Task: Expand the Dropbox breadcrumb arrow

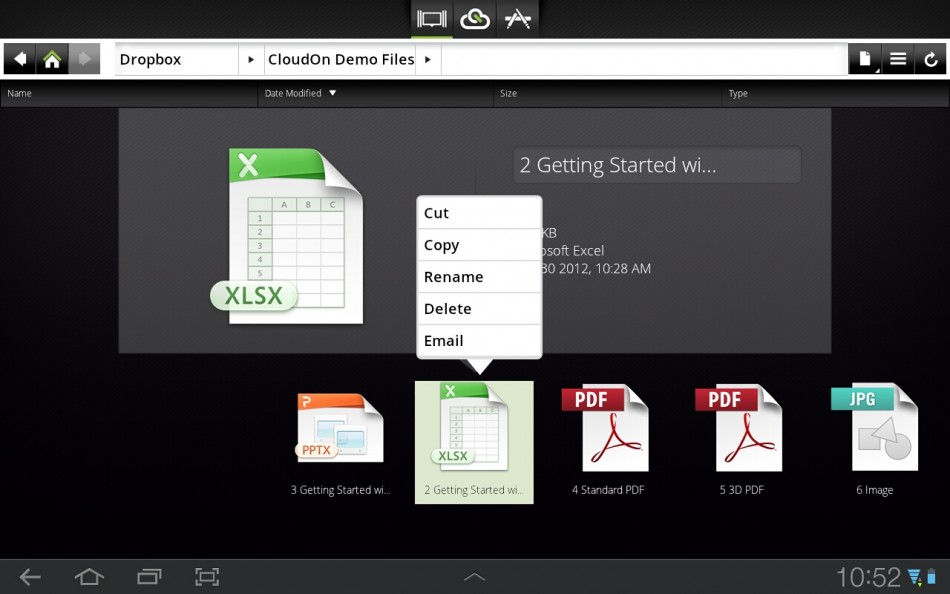Action: click(x=250, y=59)
